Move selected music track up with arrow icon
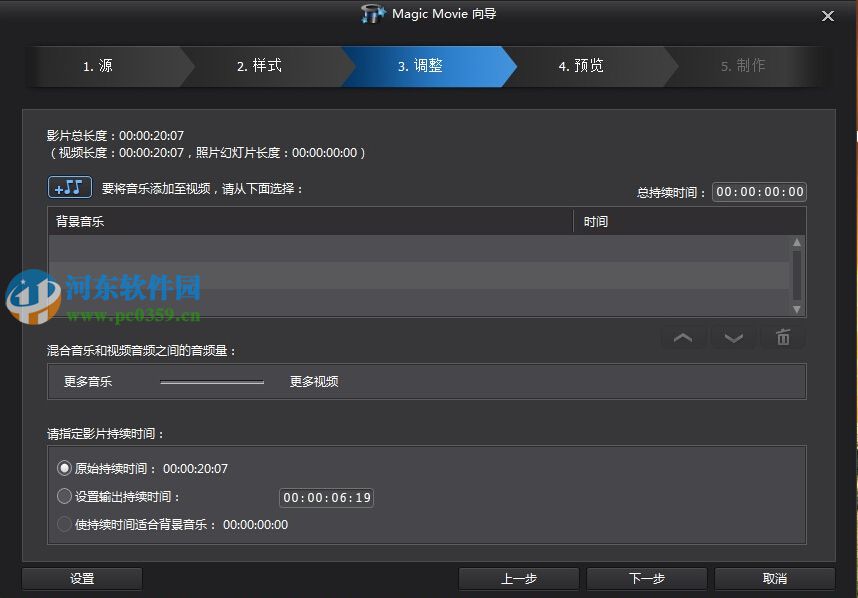Viewport: 858px width, 598px height. [x=683, y=338]
